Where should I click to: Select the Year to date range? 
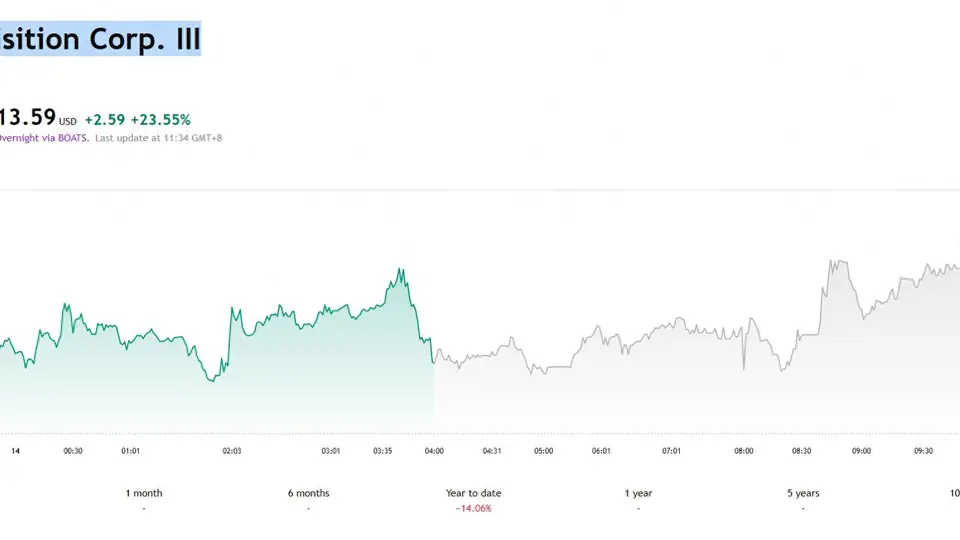pyautogui.click(x=473, y=493)
